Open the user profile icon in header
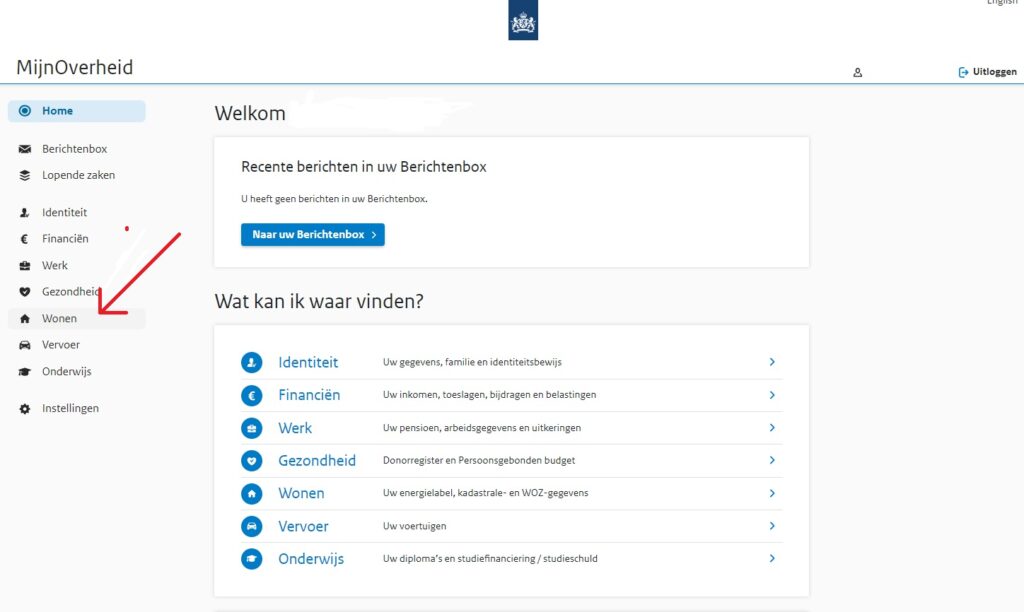The image size is (1024, 612). [857, 72]
